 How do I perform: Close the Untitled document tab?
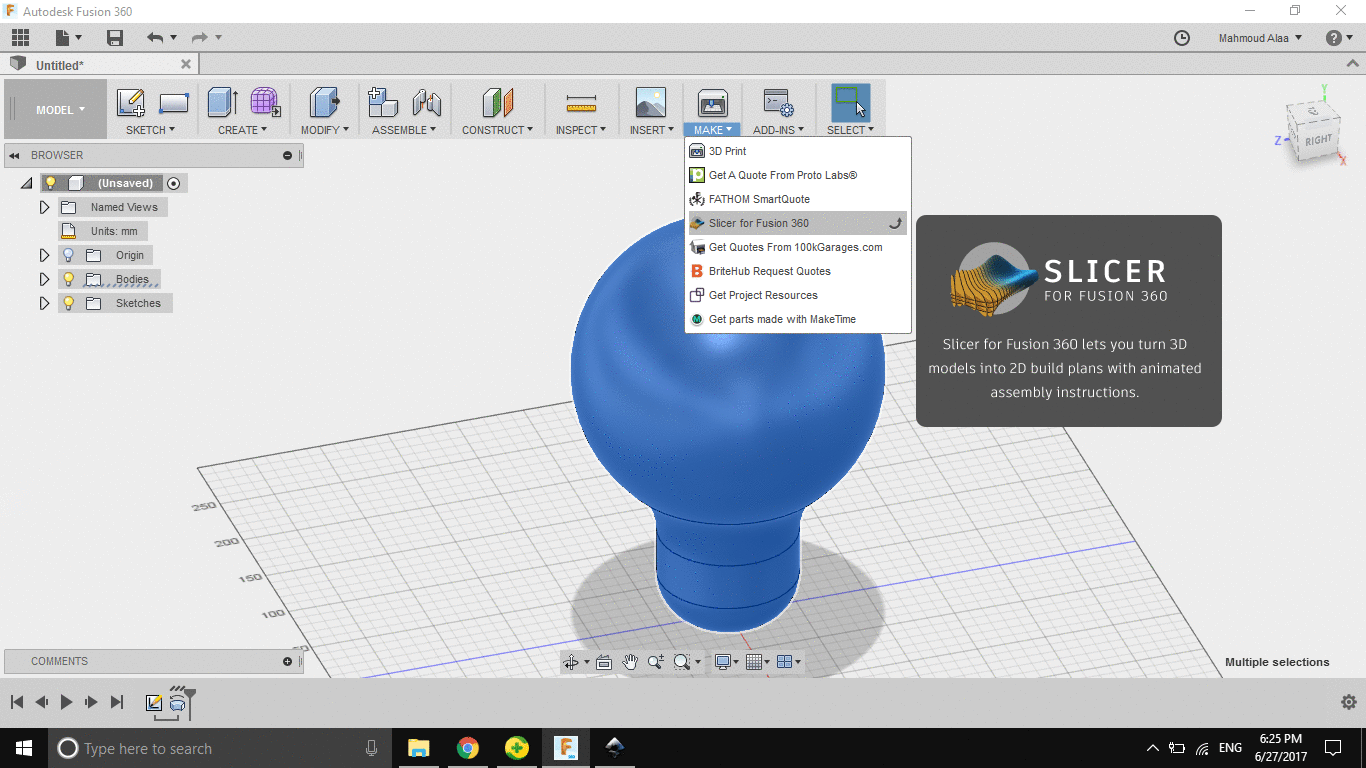[x=186, y=64]
